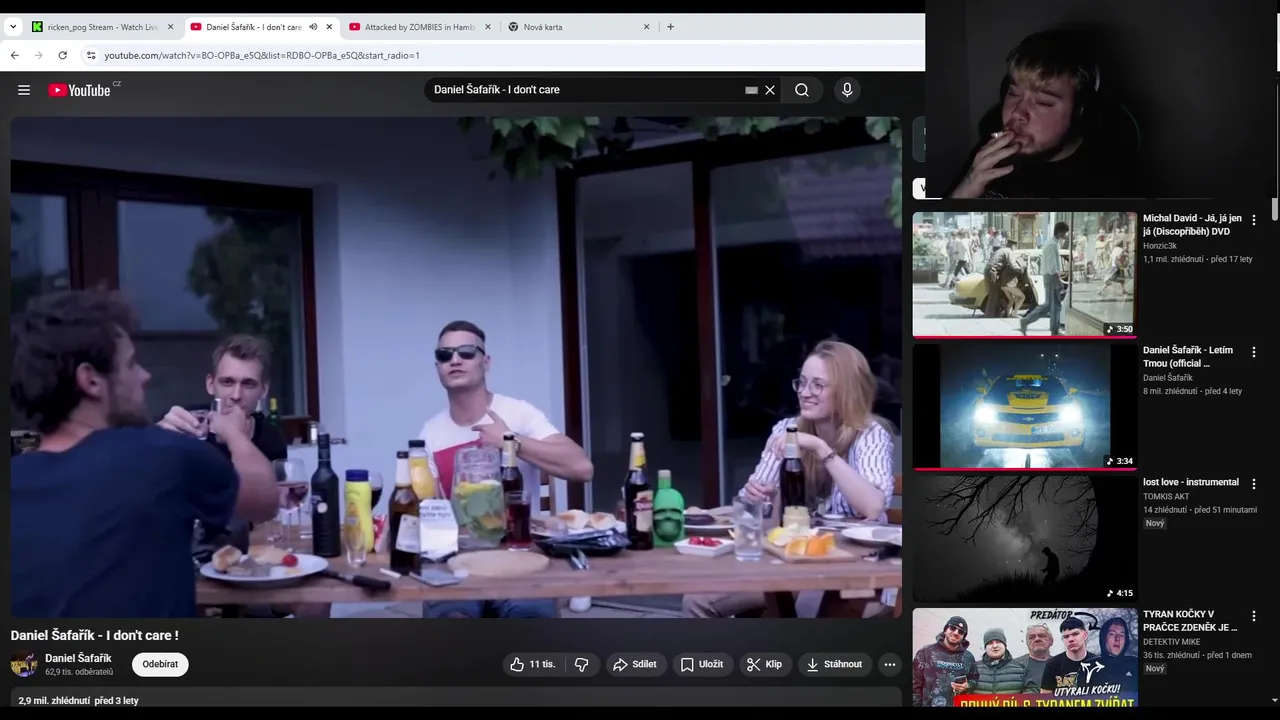Reload the page with refresh icon
The width and height of the screenshot is (1280, 720).
[x=63, y=55]
